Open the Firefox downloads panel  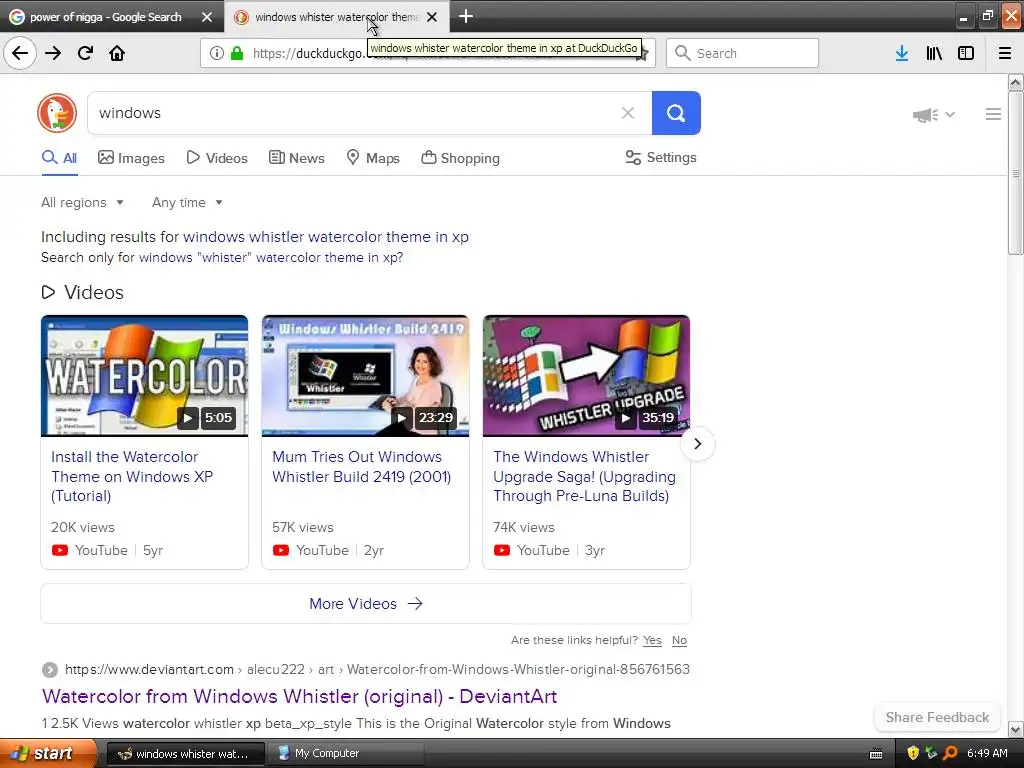tap(902, 53)
